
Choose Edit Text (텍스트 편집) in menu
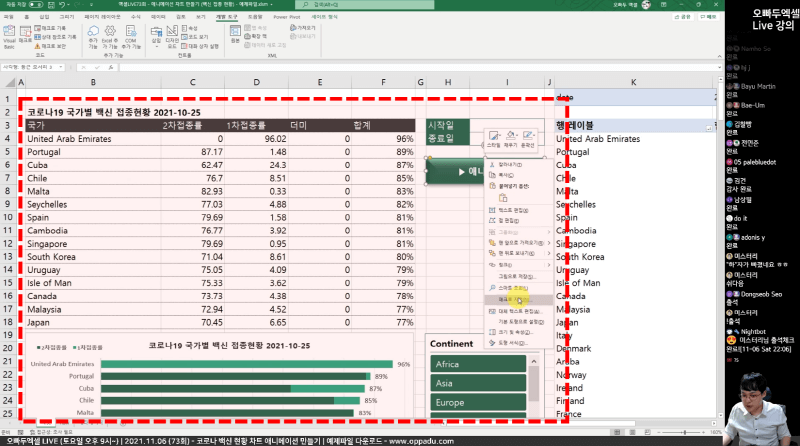[518, 210]
